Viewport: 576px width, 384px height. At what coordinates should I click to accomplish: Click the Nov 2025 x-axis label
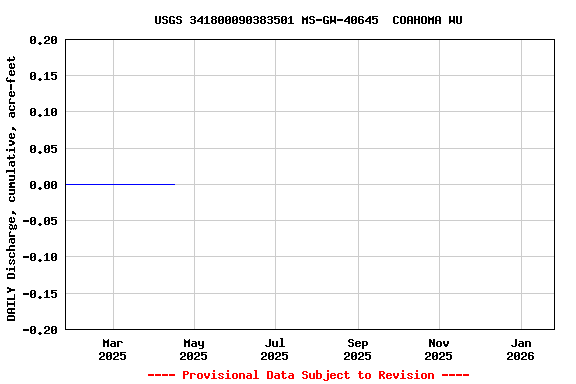coord(439,349)
